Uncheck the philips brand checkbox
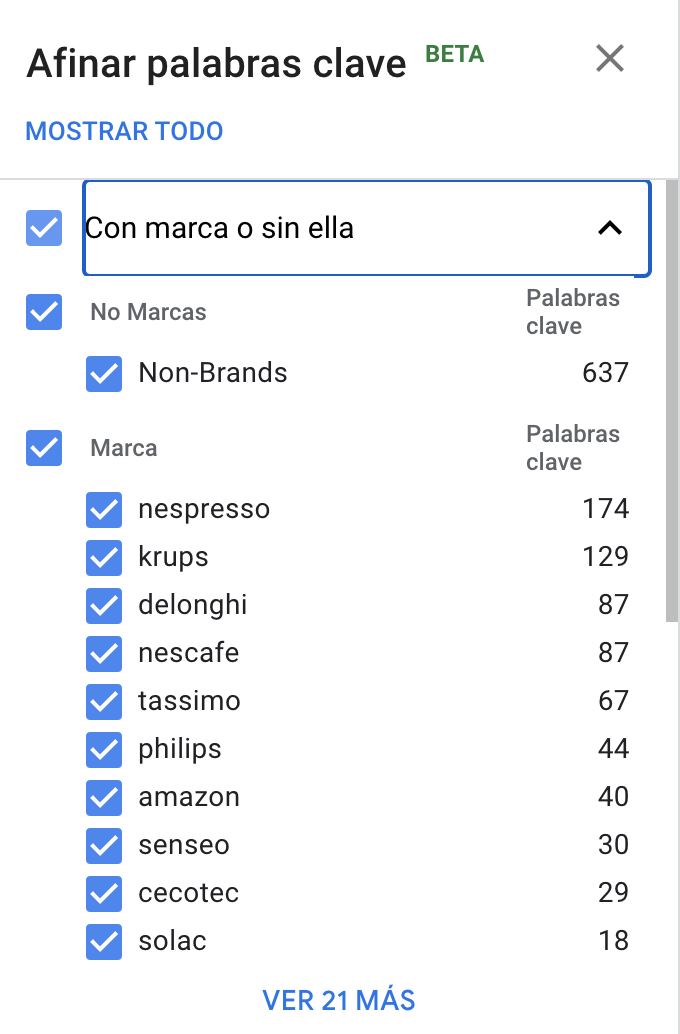The height and width of the screenshot is (1034, 680). click(x=104, y=749)
